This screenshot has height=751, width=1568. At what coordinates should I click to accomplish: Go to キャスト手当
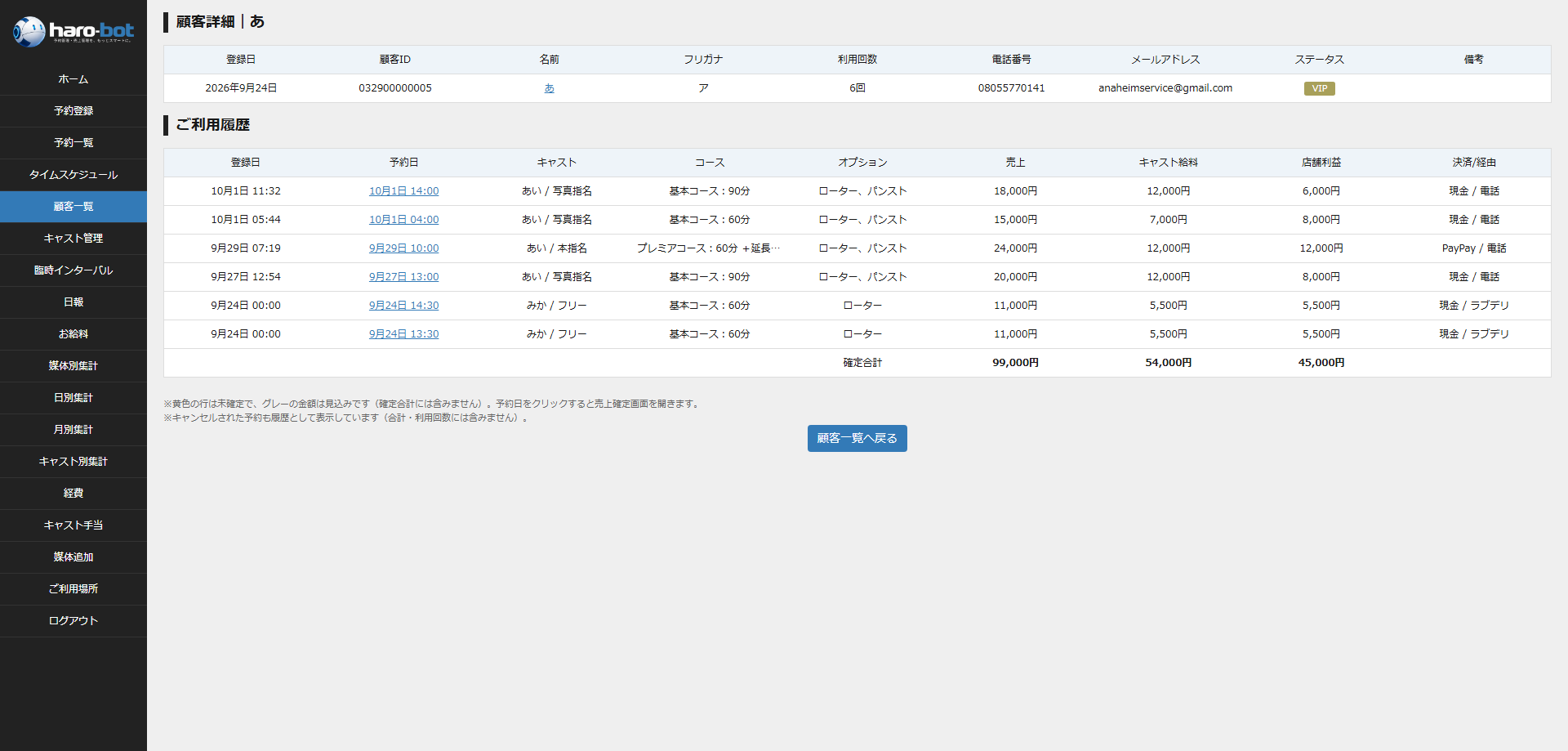click(73, 525)
